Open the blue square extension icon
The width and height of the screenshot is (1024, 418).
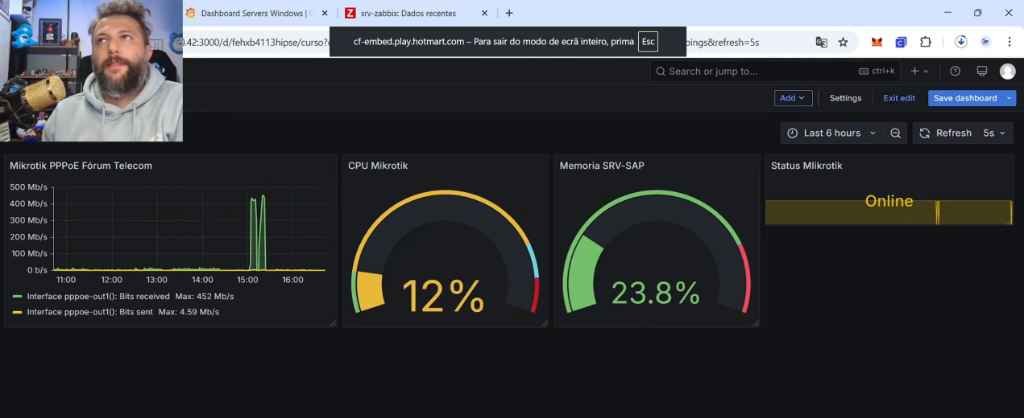coord(901,42)
